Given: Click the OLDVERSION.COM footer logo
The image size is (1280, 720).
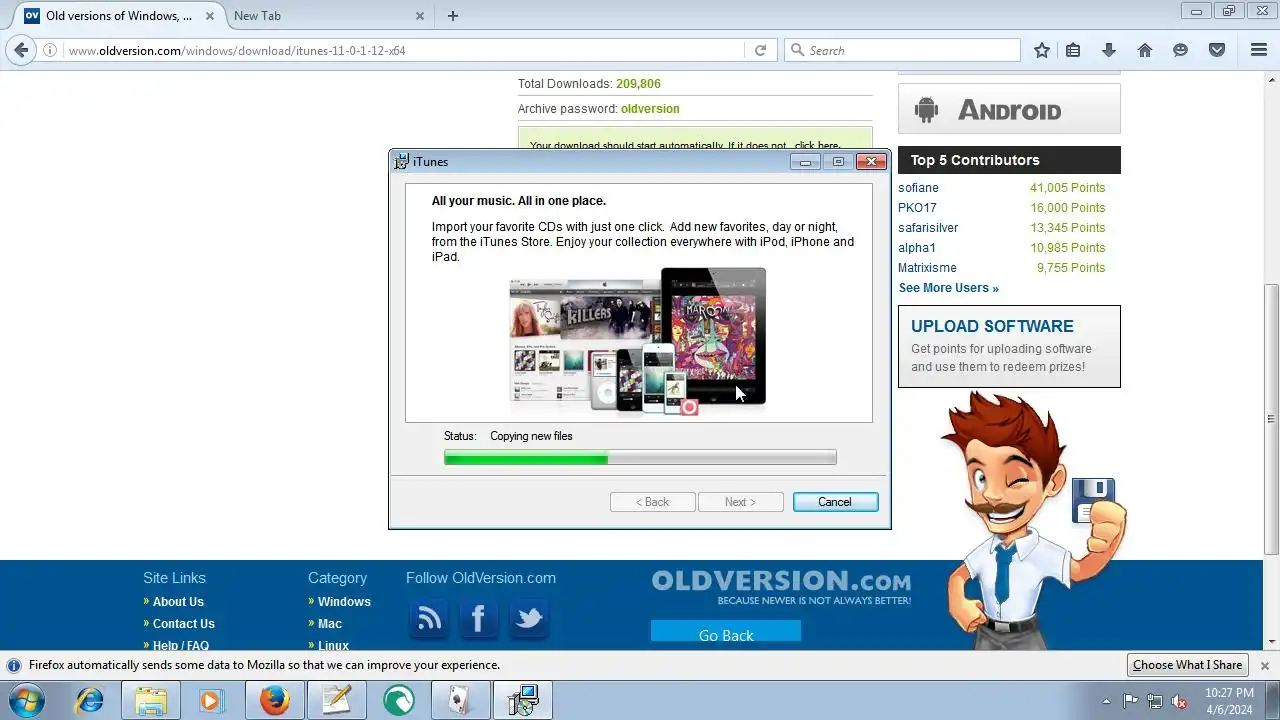Looking at the screenshot, I should (x=781, y=586).
